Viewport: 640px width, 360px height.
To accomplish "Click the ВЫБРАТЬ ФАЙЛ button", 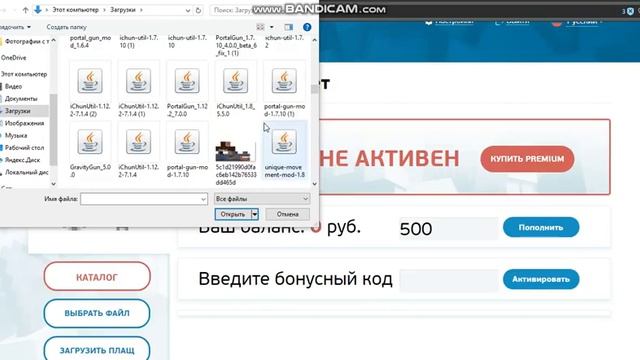I will point(97,313).
